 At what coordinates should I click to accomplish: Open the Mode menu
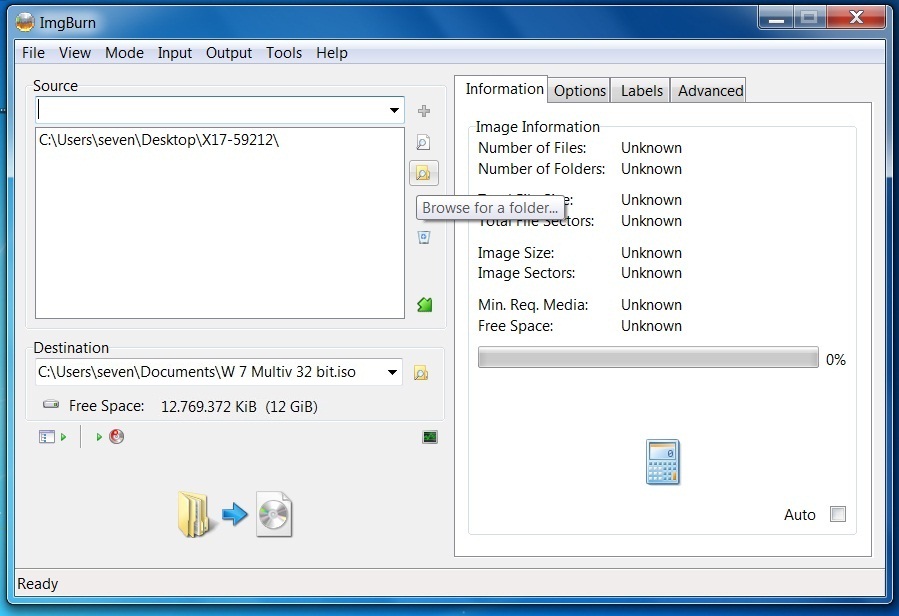(x=124, y=53)
